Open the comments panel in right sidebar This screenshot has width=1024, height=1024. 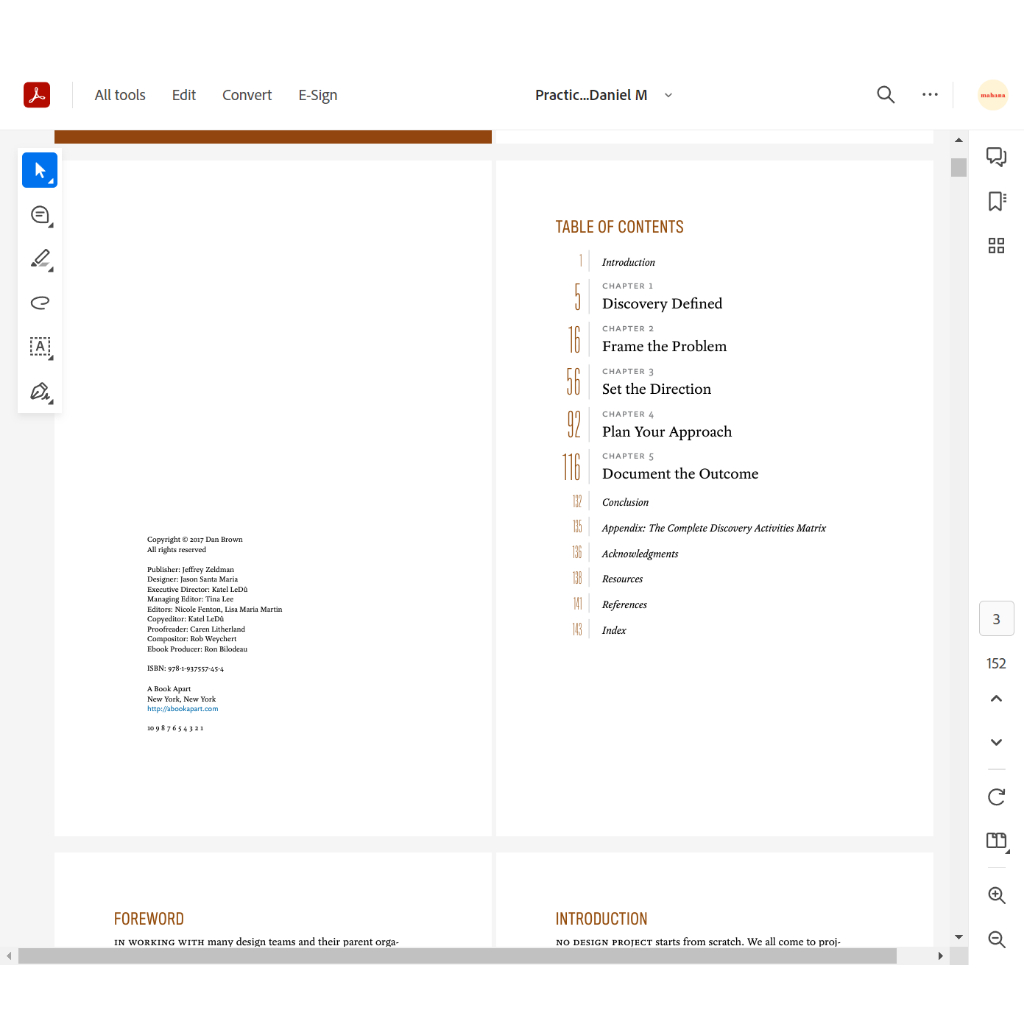click(996, 157)
